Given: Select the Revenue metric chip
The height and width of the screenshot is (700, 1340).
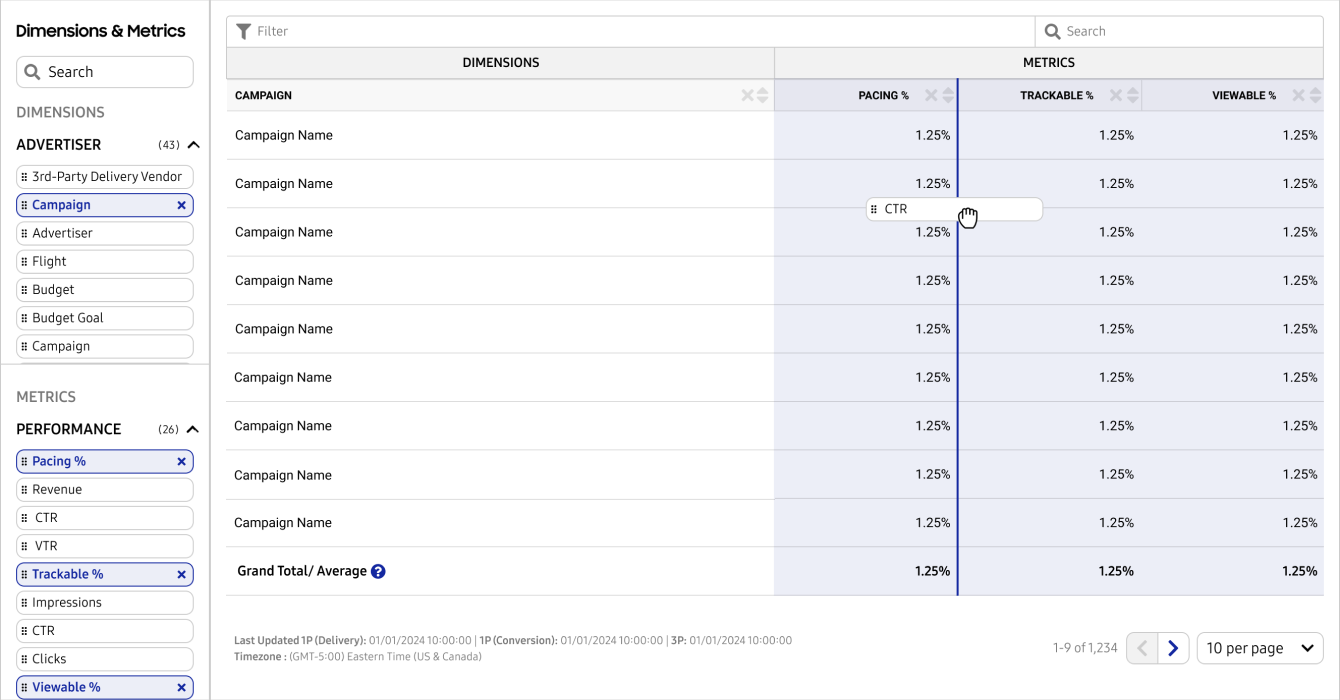Looking at the screenshot, I should pyautogui.click(x=105, y=490).
